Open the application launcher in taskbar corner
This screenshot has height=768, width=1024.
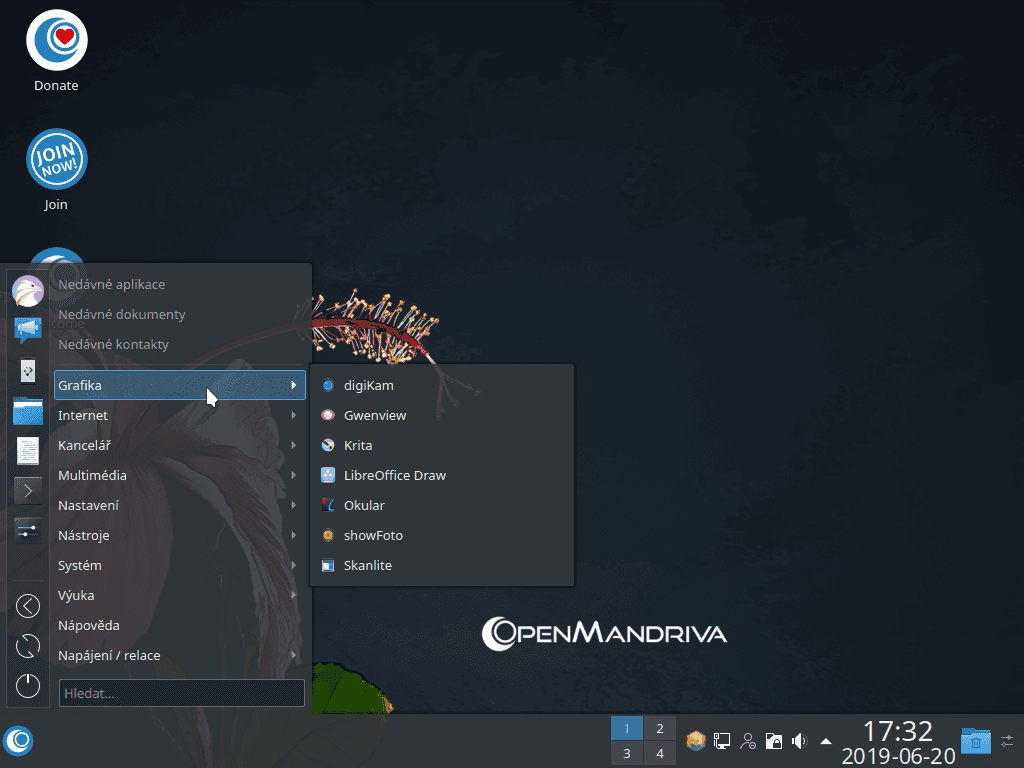[18, 741]
